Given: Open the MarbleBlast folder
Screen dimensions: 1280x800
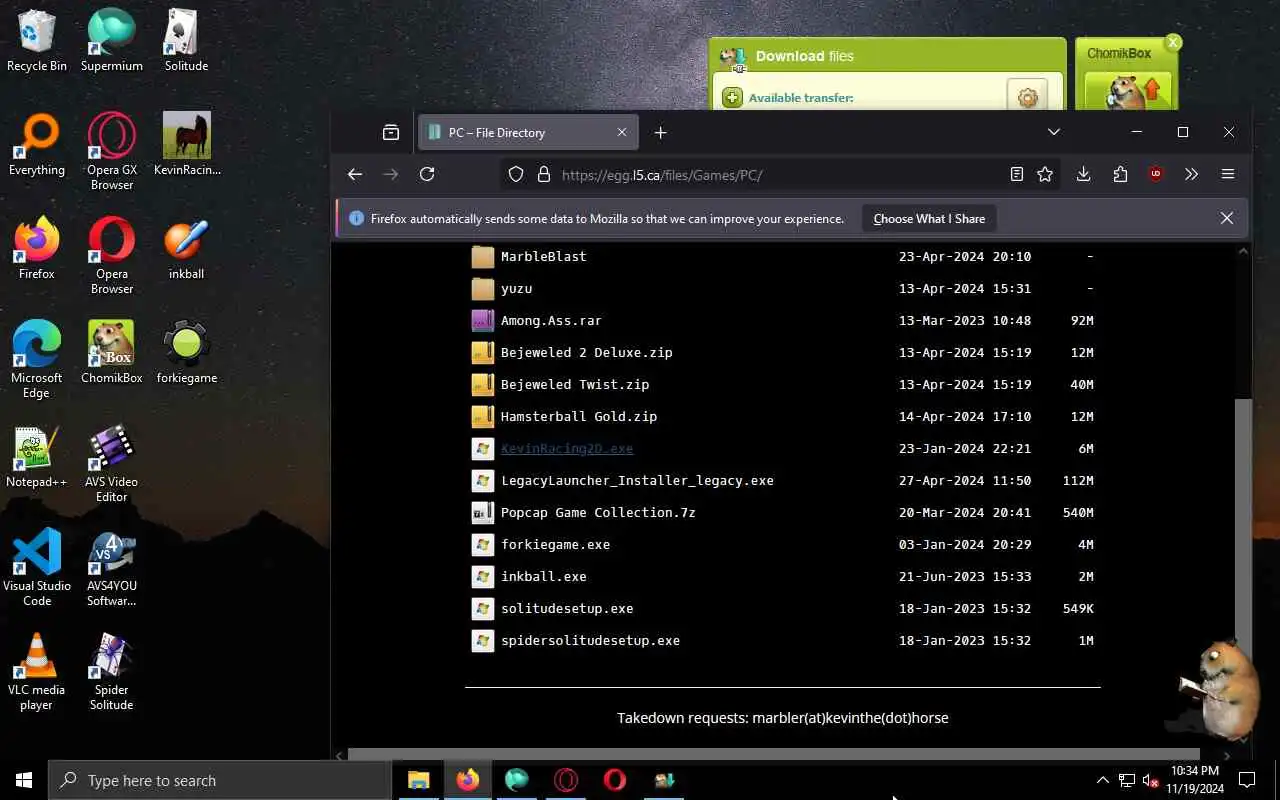Looking at the screenshot, I should (544, 256).
